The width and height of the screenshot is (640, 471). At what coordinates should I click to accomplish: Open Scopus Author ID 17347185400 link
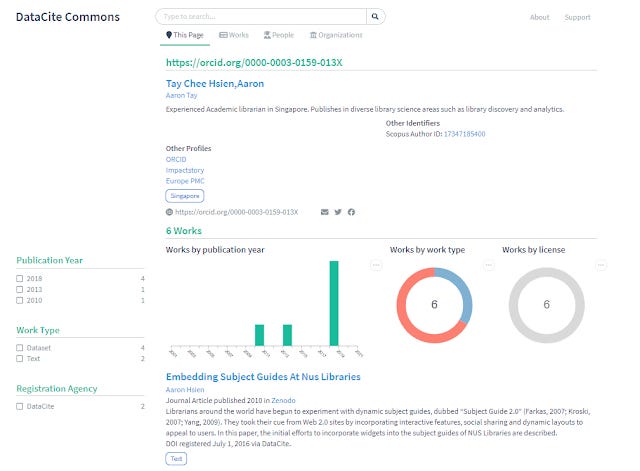(x=464, y=134)
